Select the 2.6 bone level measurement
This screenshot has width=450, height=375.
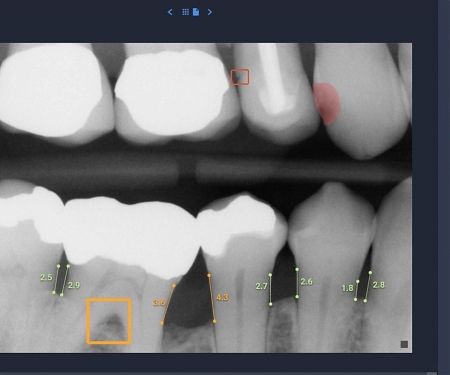click(306, 282)
